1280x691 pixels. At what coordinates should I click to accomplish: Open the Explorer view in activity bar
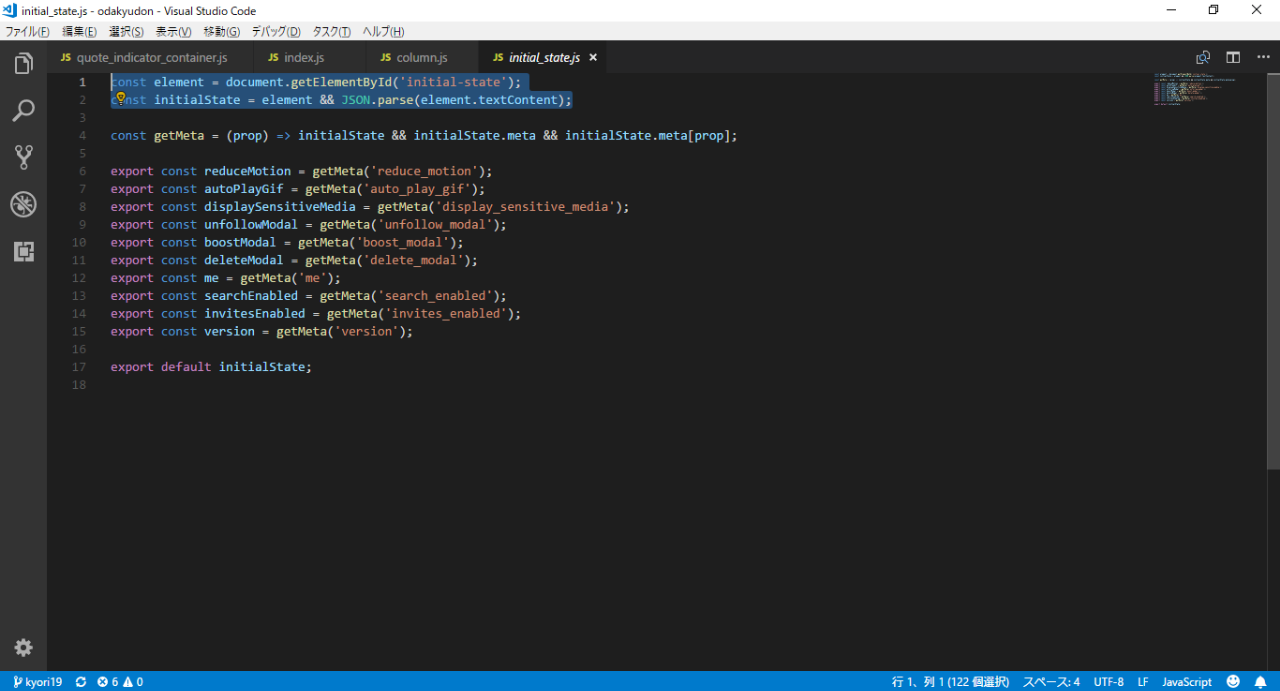pyautogui.click(x=23, y=64)
